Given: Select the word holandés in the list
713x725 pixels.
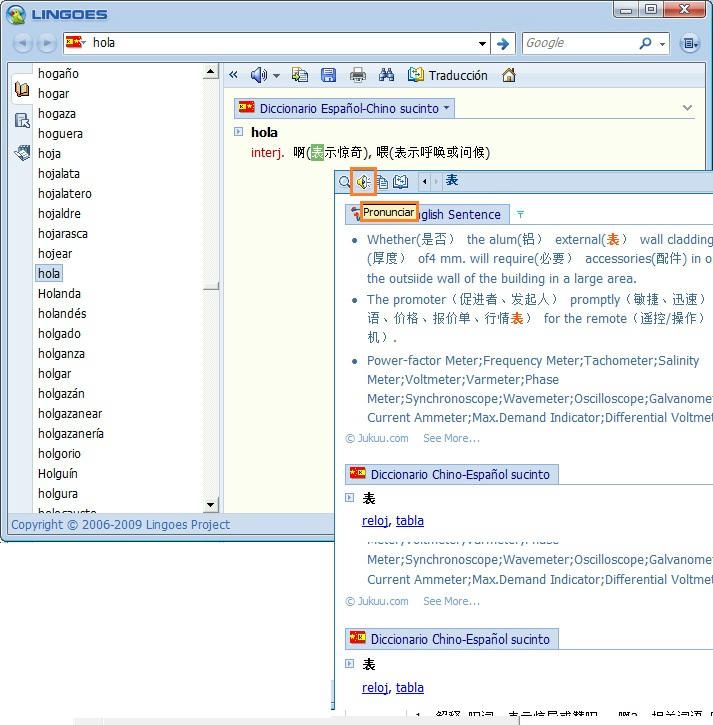Looking at the screenshot, I should pyautogui.click(x=62, y=313).
